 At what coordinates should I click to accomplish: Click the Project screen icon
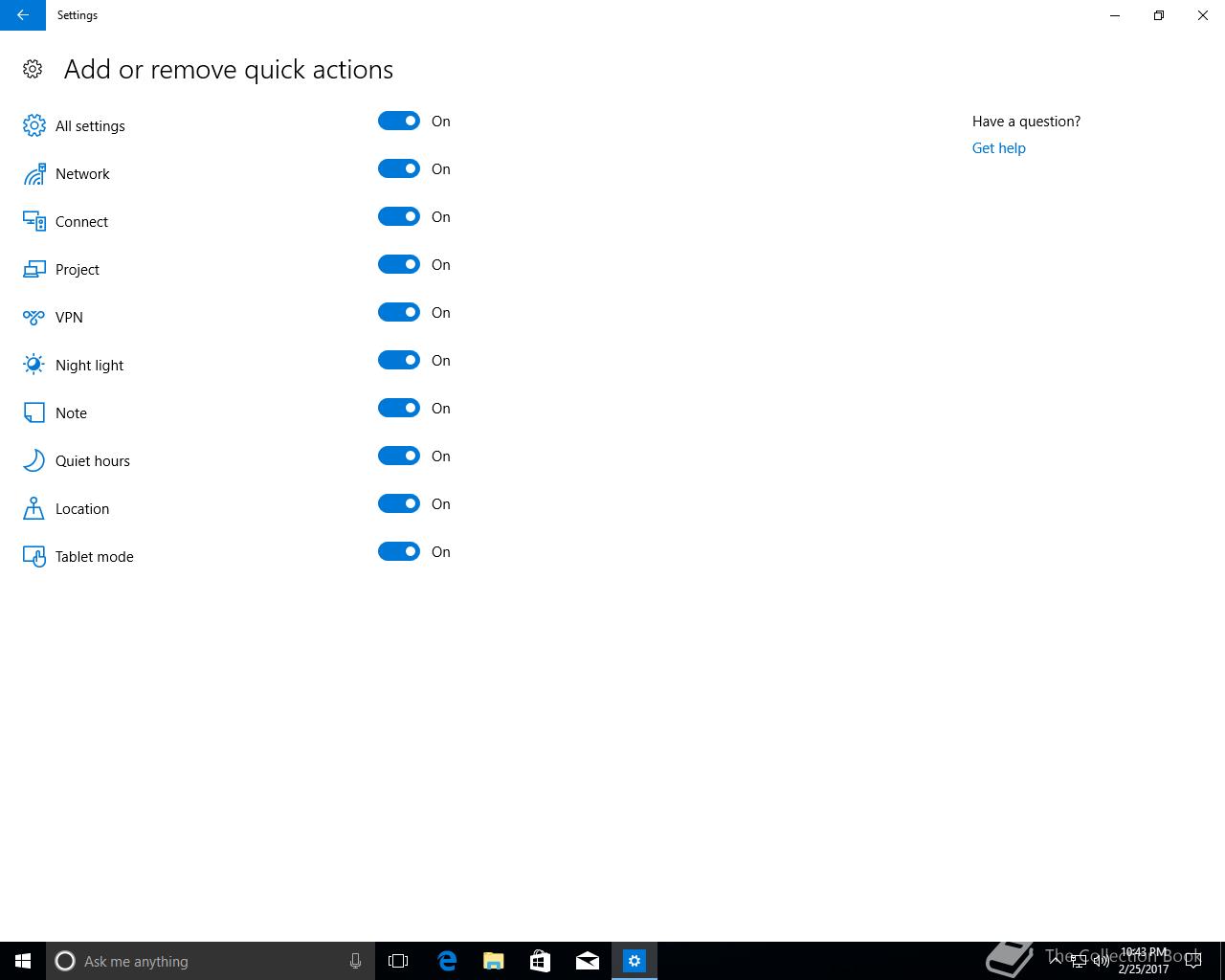tap(33, 269)
